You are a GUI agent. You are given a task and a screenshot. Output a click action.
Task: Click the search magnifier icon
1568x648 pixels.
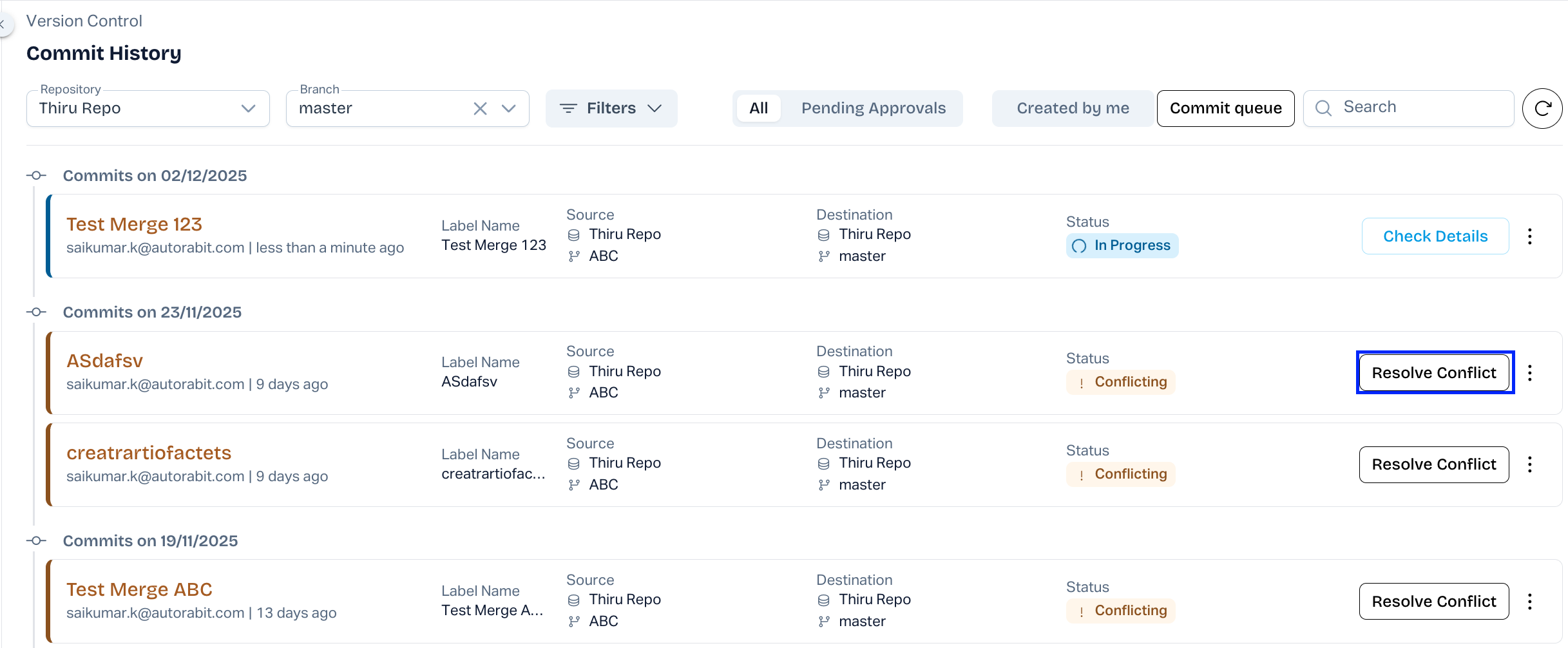[x=1323, y=108]
